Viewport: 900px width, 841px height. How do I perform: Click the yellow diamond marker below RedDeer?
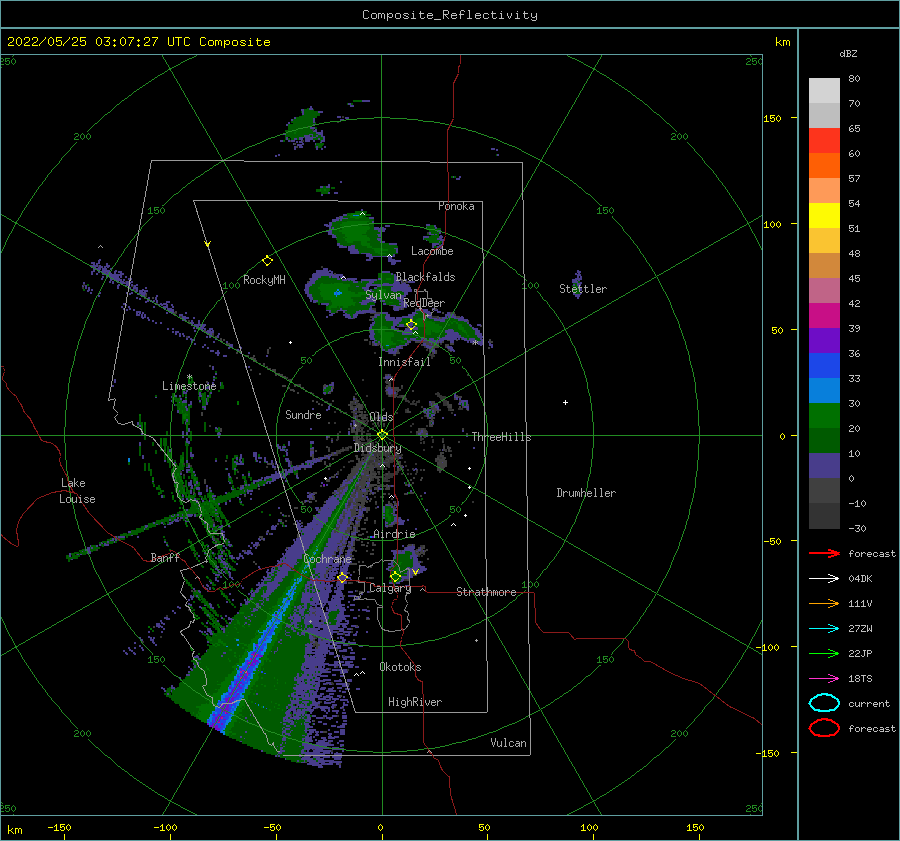411,325
